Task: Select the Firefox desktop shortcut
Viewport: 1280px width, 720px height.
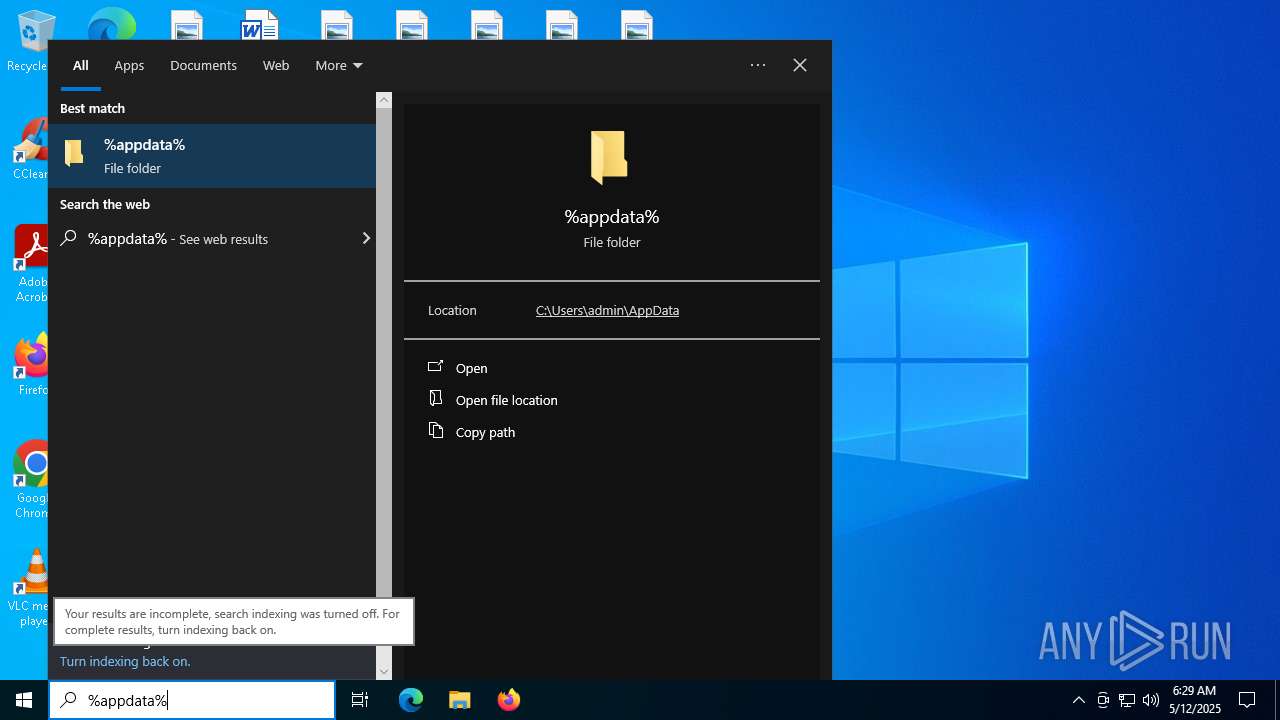Action: tap(32, 365)
